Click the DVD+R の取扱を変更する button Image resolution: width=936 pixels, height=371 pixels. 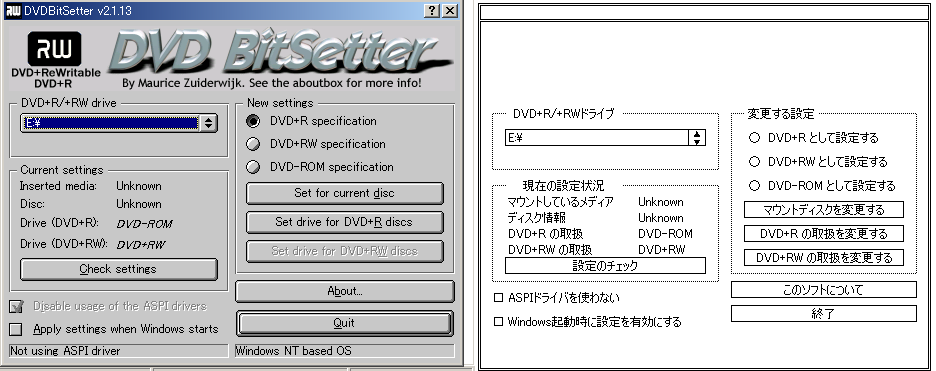[x=824, y=234]
